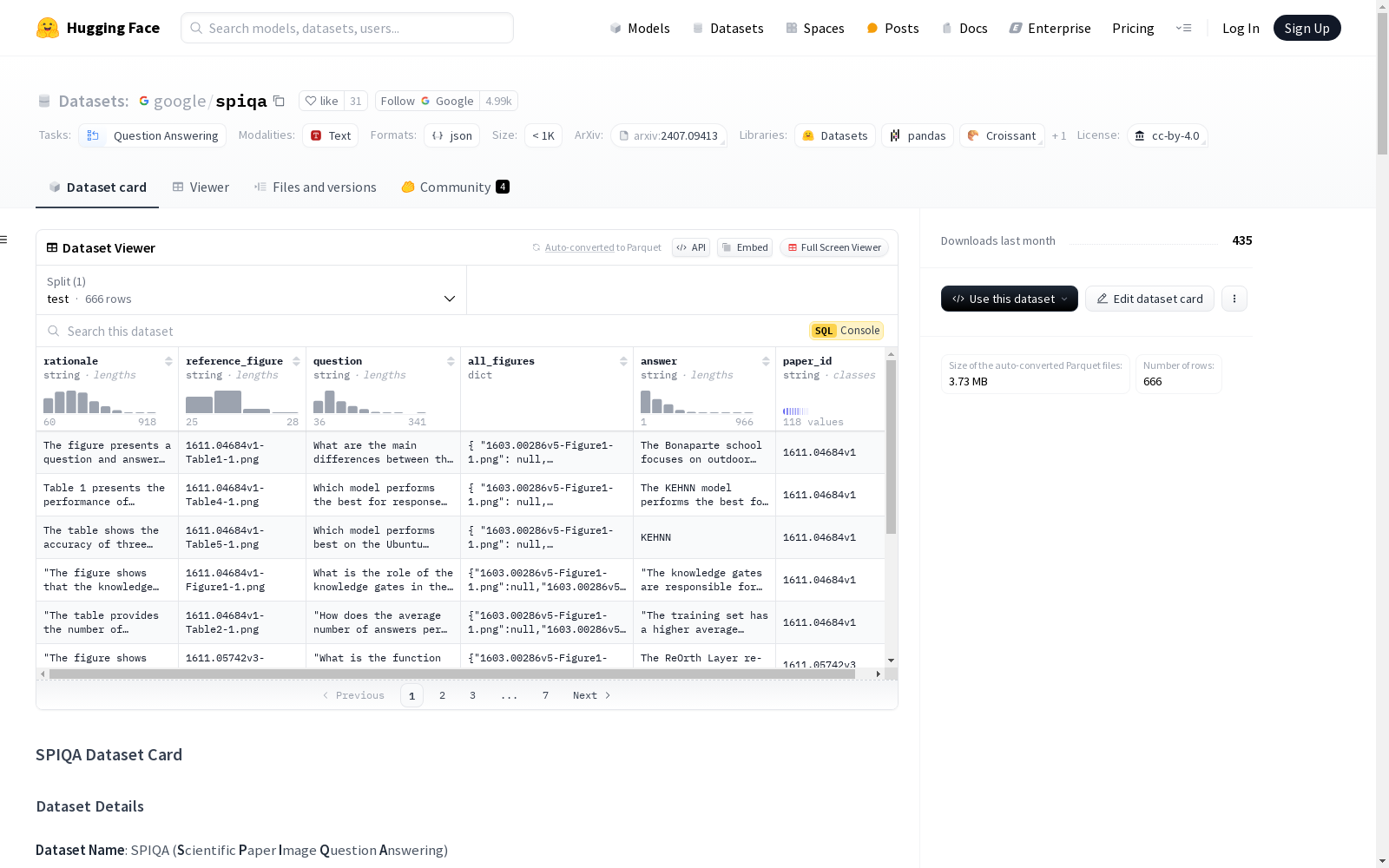Open the Datasets page in top navigation

[727, 28]
